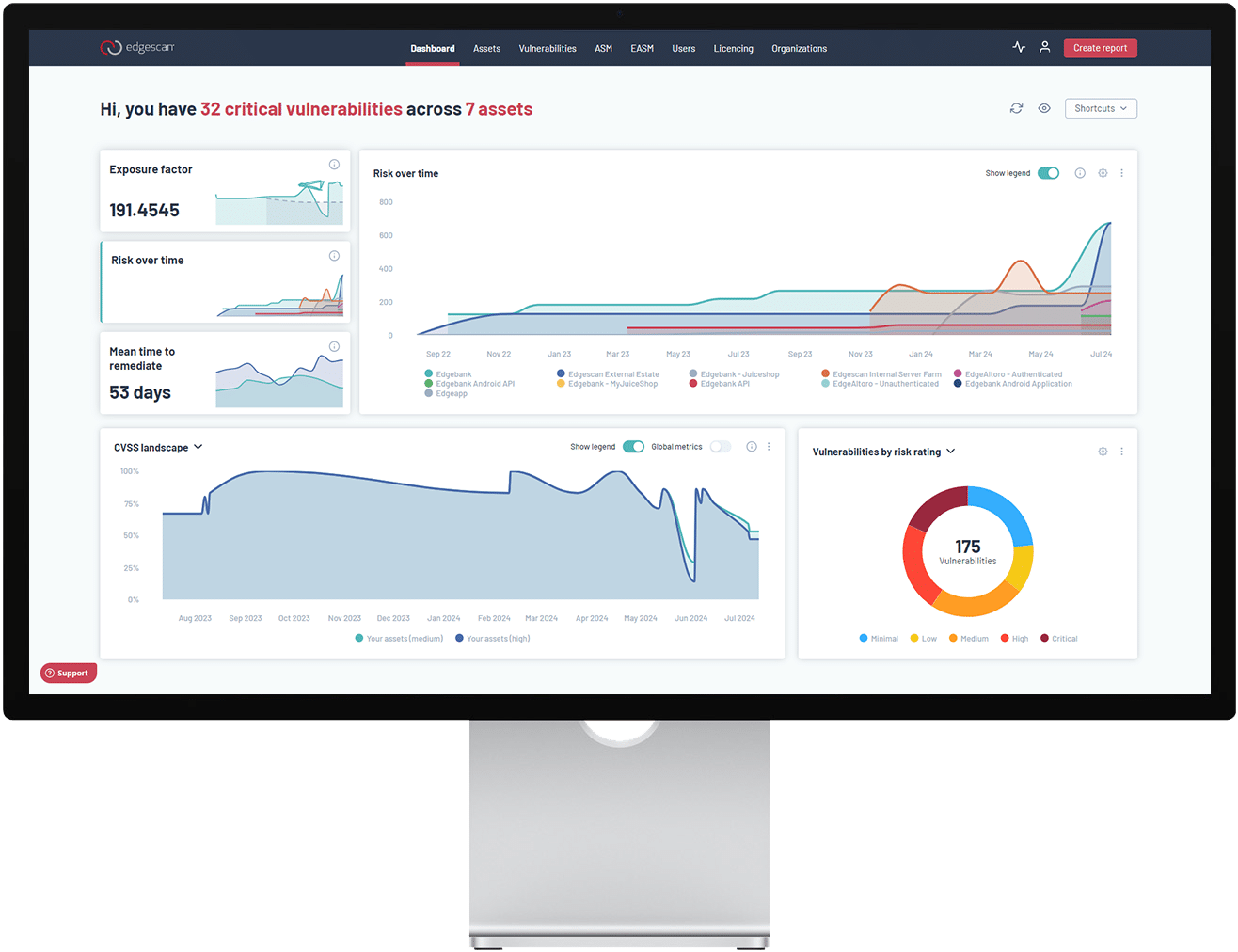
Task: Click the 53 days value
Action: [140, 392]
